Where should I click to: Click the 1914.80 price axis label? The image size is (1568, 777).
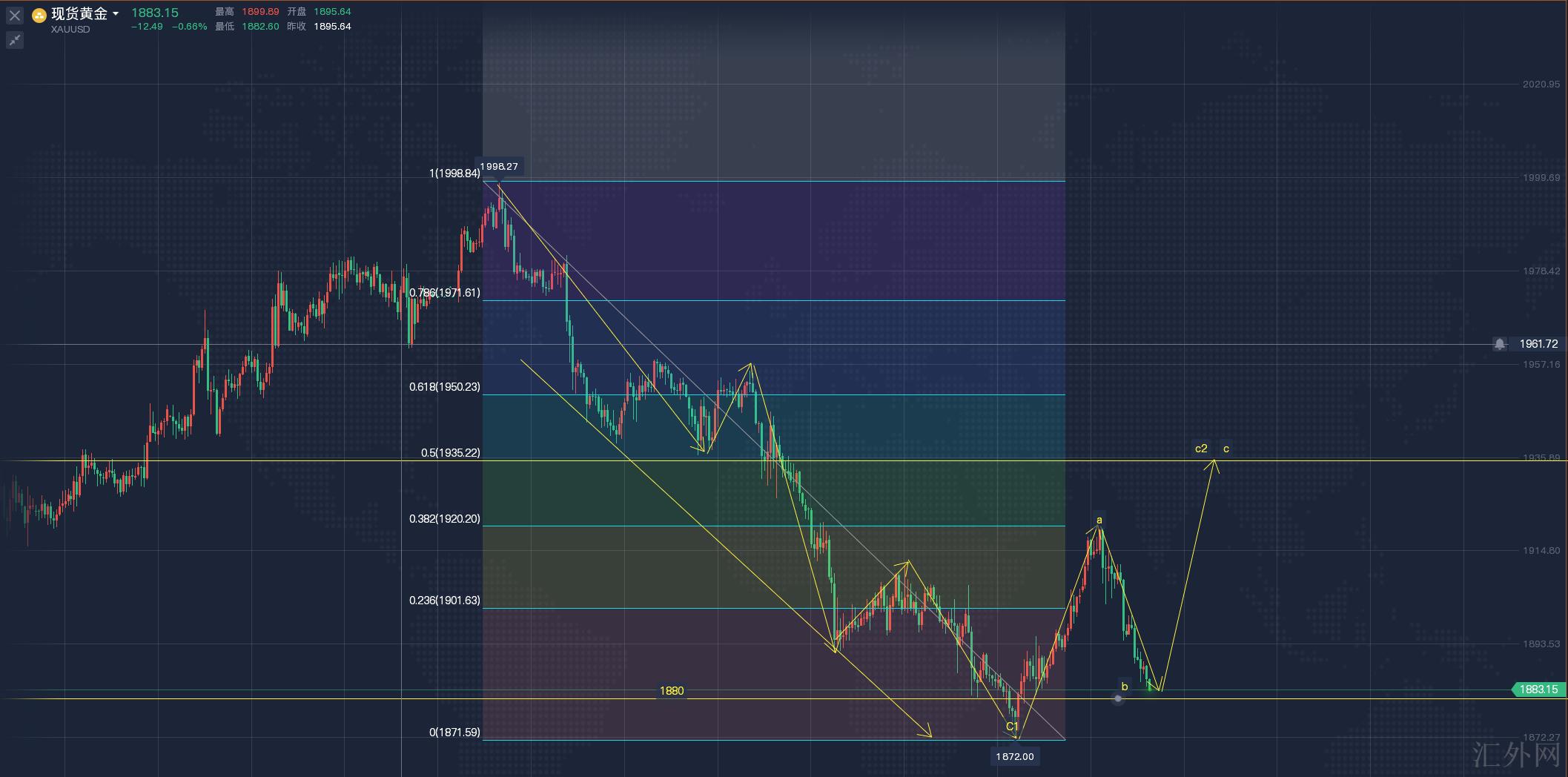1541,551
